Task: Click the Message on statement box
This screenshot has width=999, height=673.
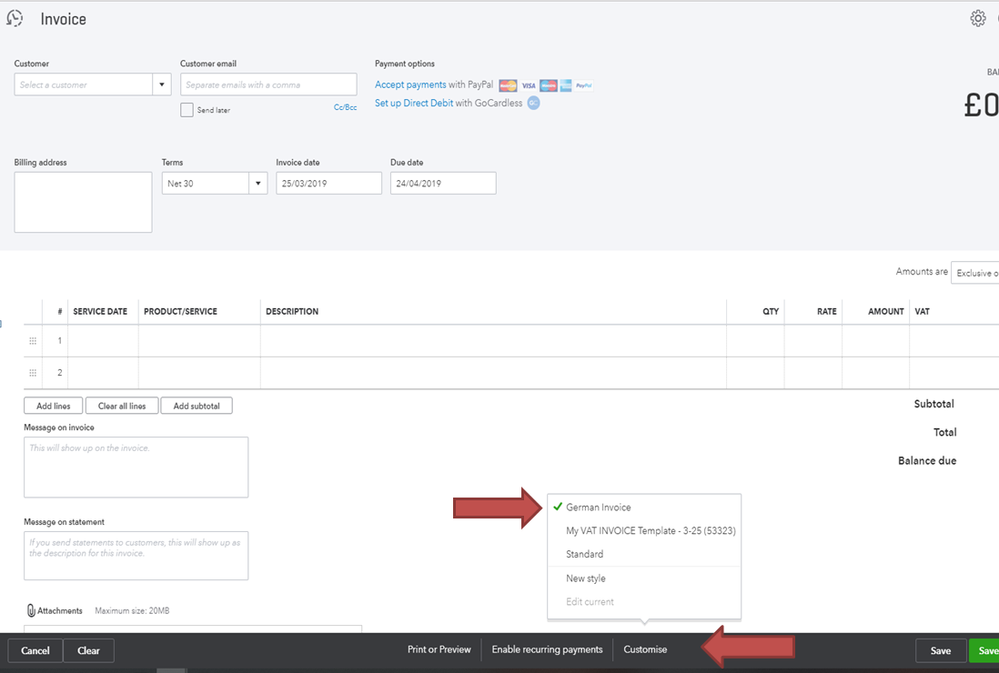Action: pos(136,556)
